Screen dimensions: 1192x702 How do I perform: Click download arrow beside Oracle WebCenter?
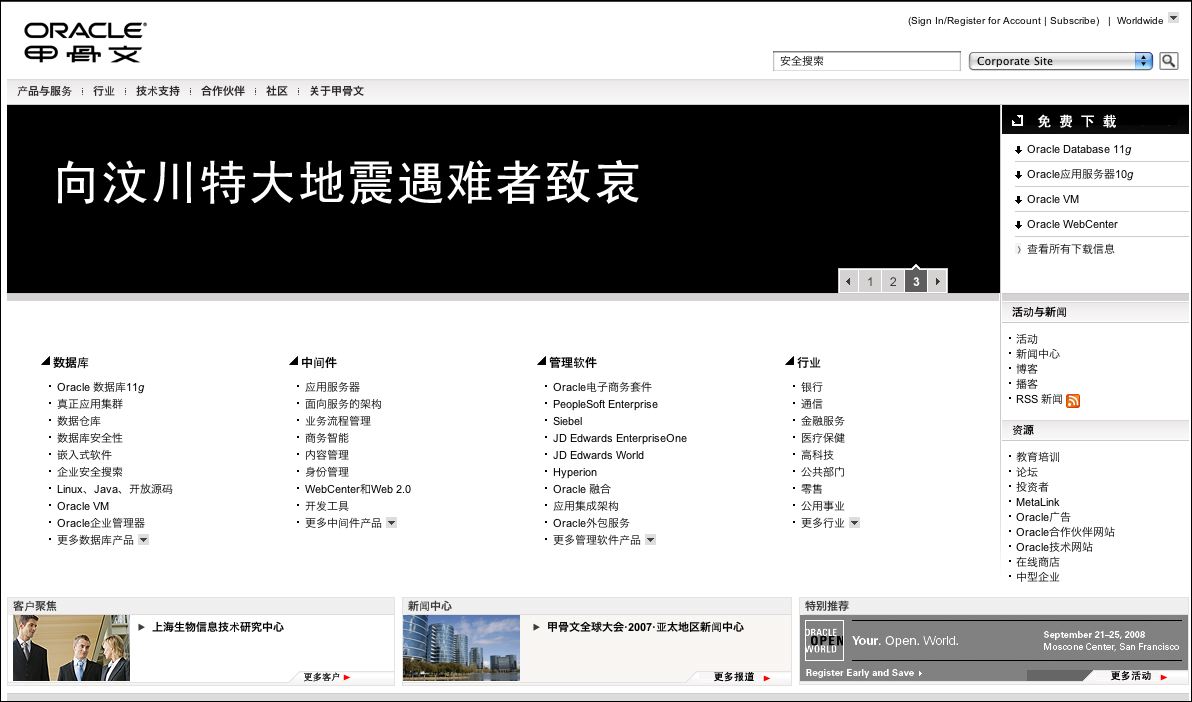1018,225
